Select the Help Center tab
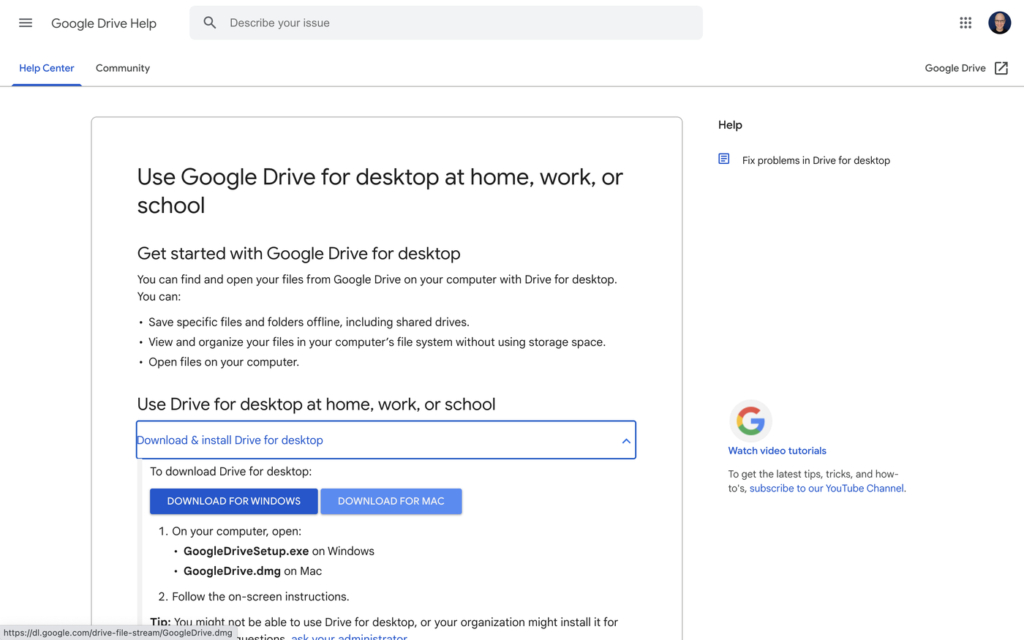Viewport: 1024px width, 640px height. pos(46,68)
